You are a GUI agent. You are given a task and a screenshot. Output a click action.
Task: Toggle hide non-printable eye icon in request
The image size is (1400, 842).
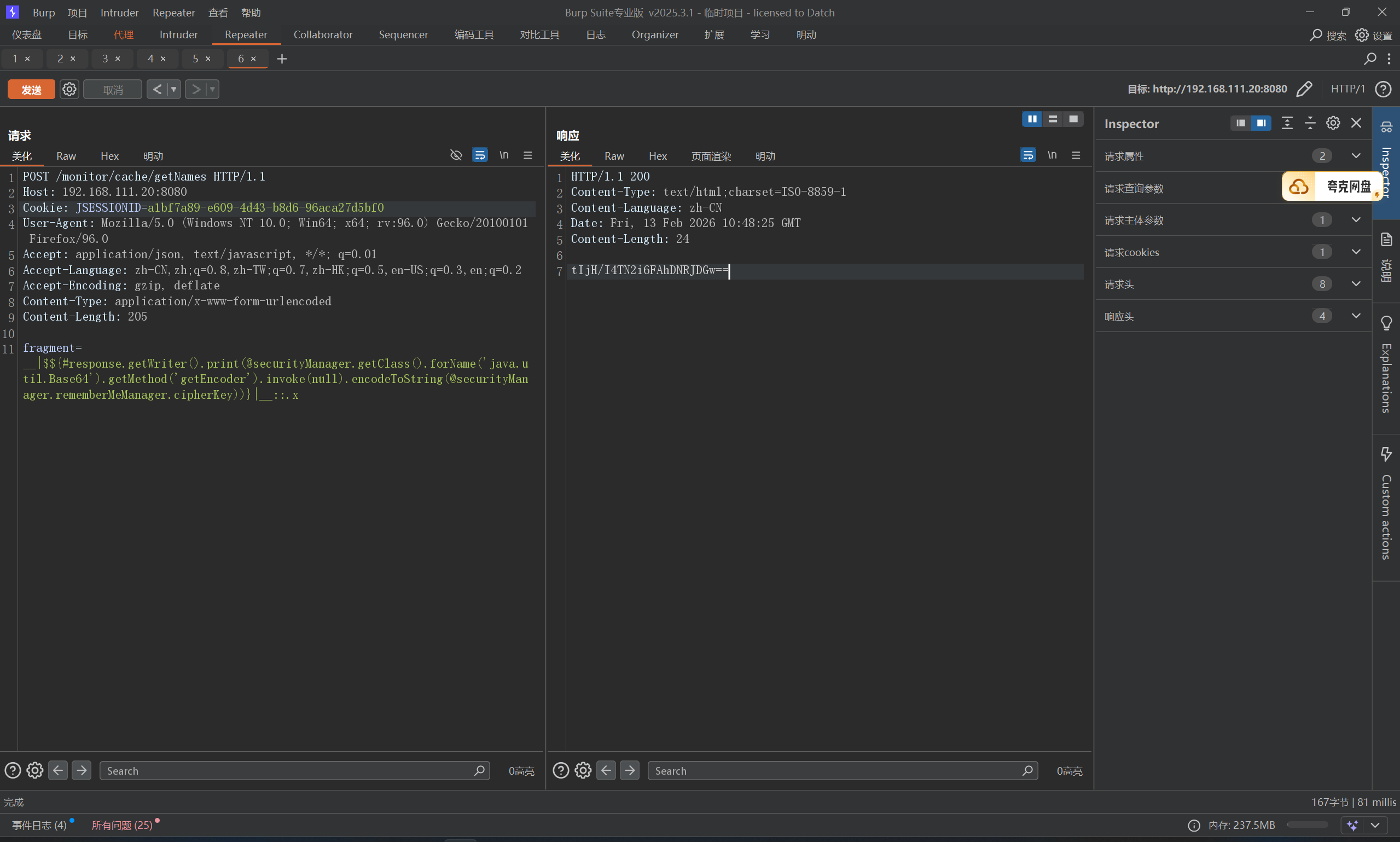pyautogui.click(x=456, y=155)
